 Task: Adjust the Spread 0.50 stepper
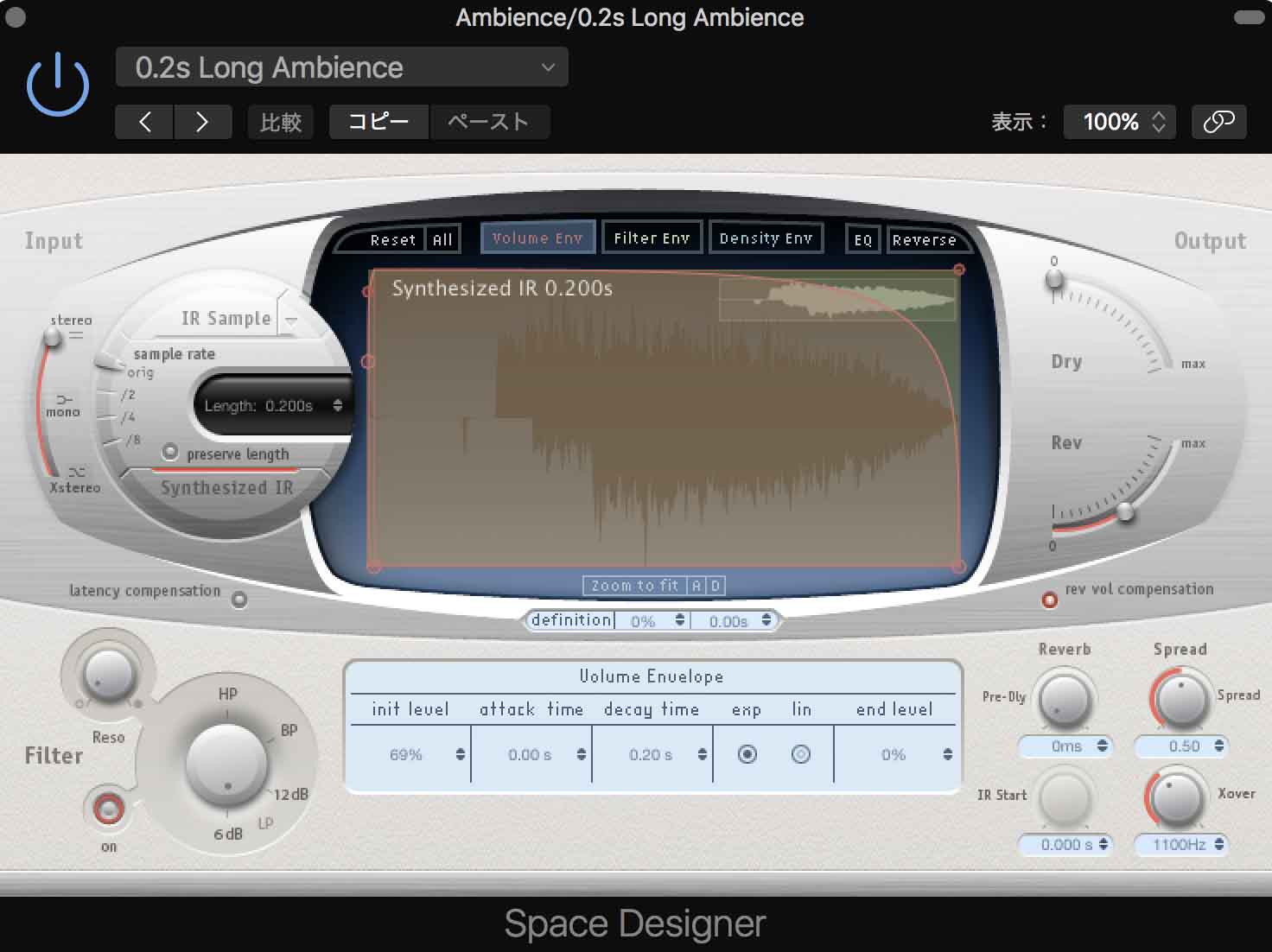click(x=1218, y=746)
